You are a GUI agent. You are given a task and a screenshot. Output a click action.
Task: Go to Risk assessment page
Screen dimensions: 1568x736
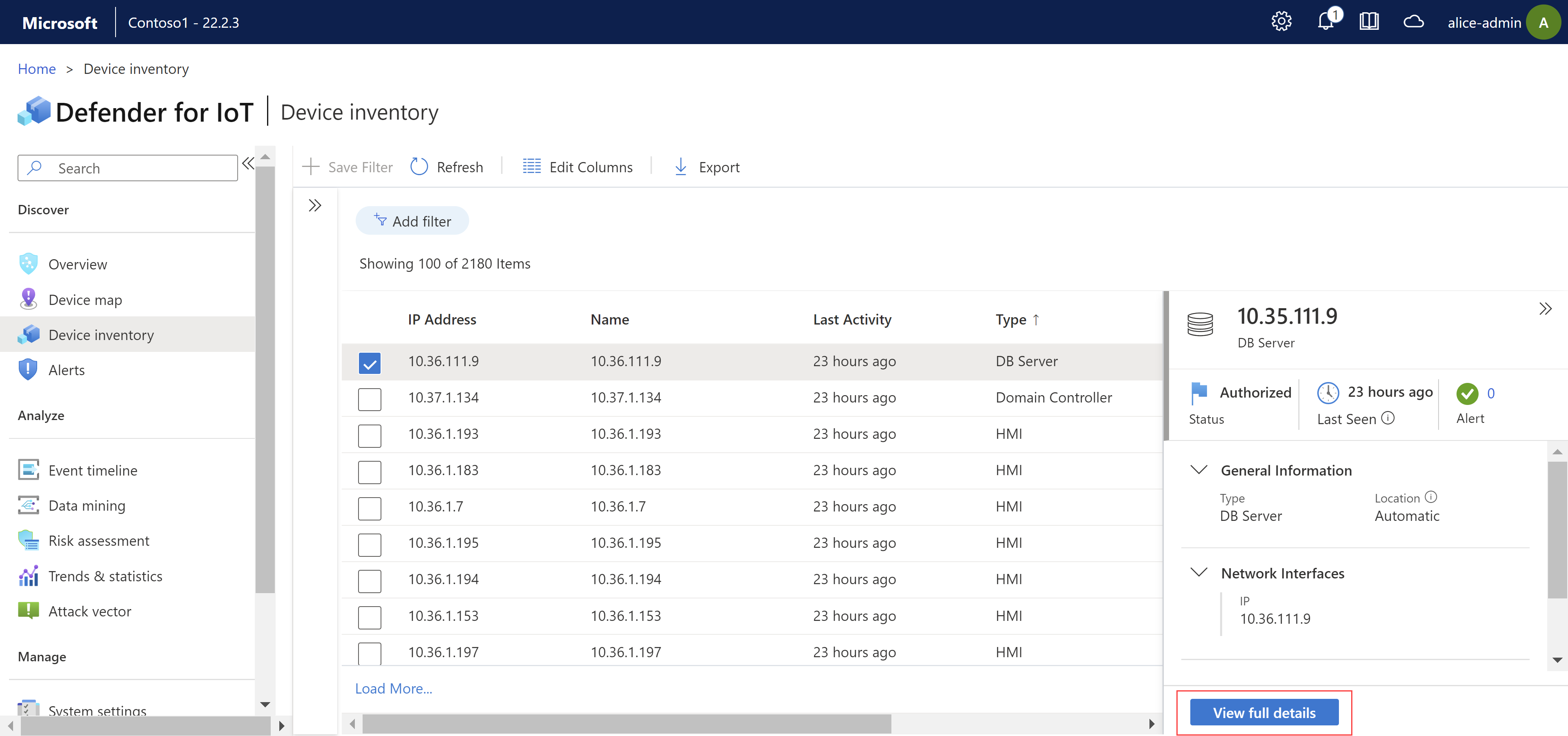pos(98,541)
